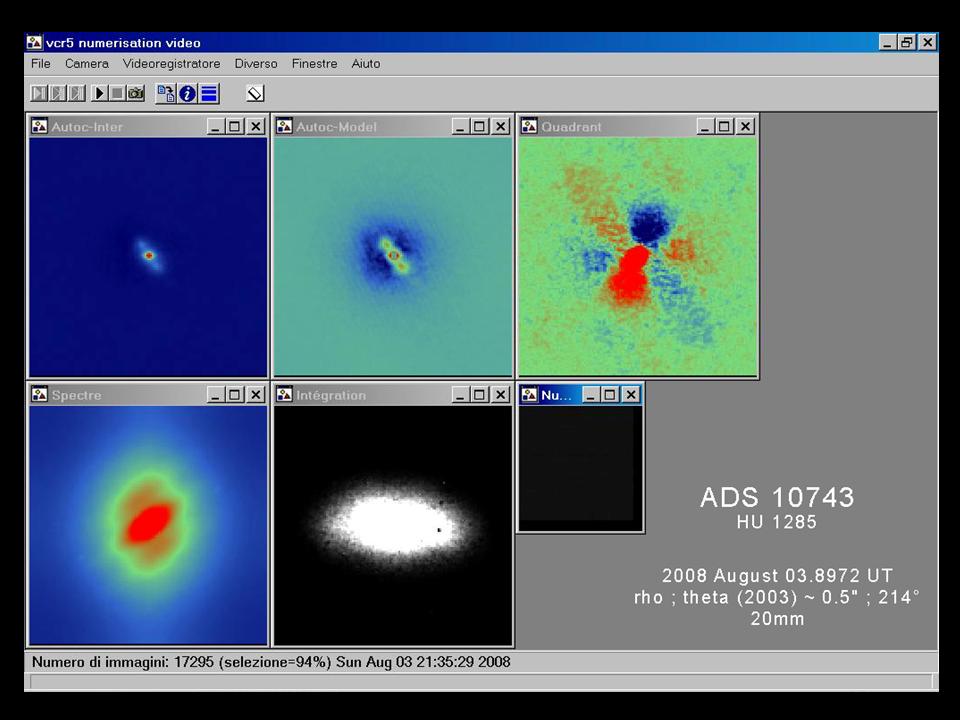Maximize the Autoc-Model sub-window
Image resolution: width=960 pixels, height=720 pixels.
pyautogui.click(x=479, y=126)
